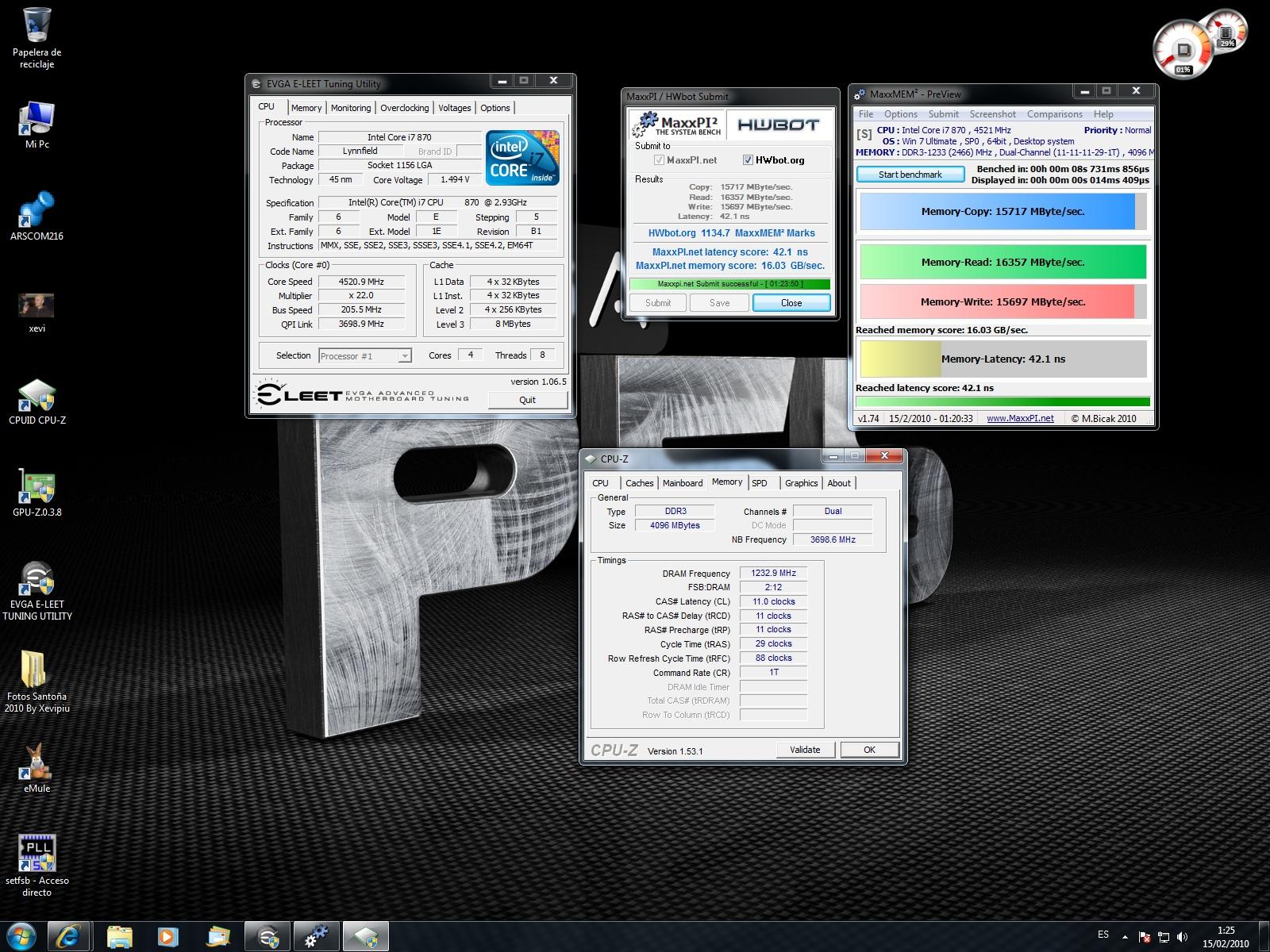Select the E-LEET taskbar button
The width and height of the screenshot is (1270, 952).
(267, 936)
